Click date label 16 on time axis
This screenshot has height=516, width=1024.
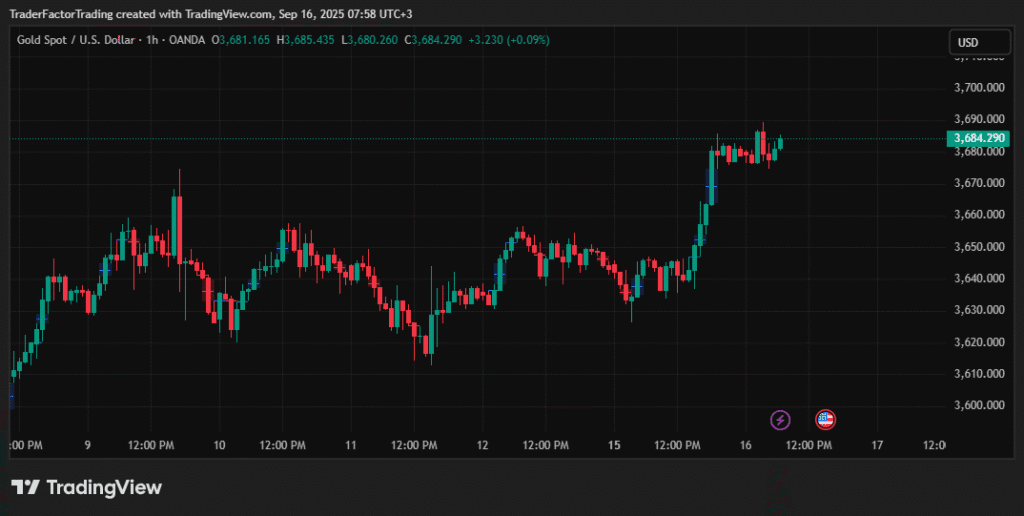click(x=746, y=445)
